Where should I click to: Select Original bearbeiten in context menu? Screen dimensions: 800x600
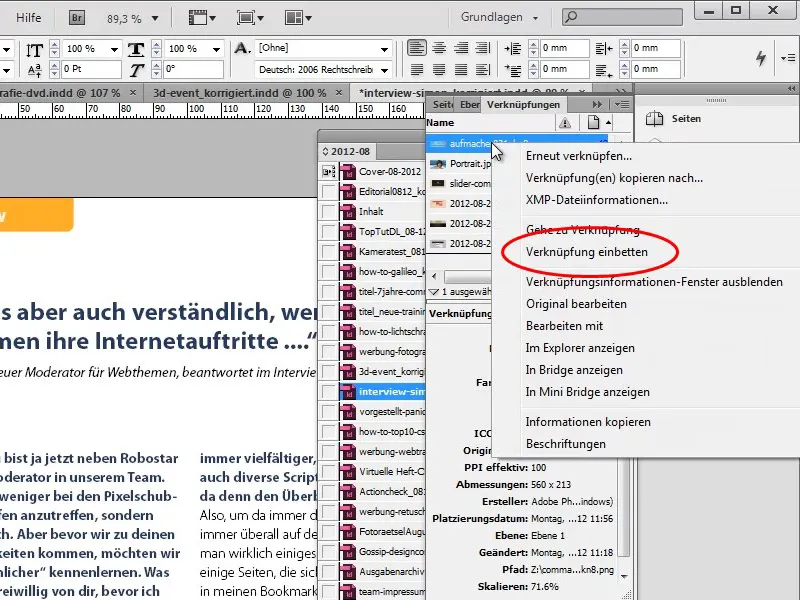coord(576,304)
